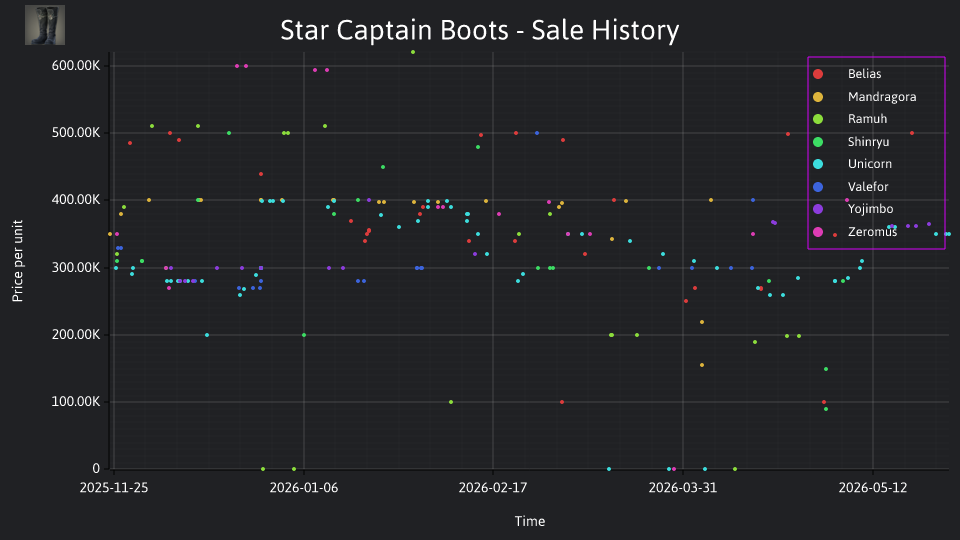Click the Yojimbo legend label
Viewport: 960px width, 540px height.
(870, 209)
